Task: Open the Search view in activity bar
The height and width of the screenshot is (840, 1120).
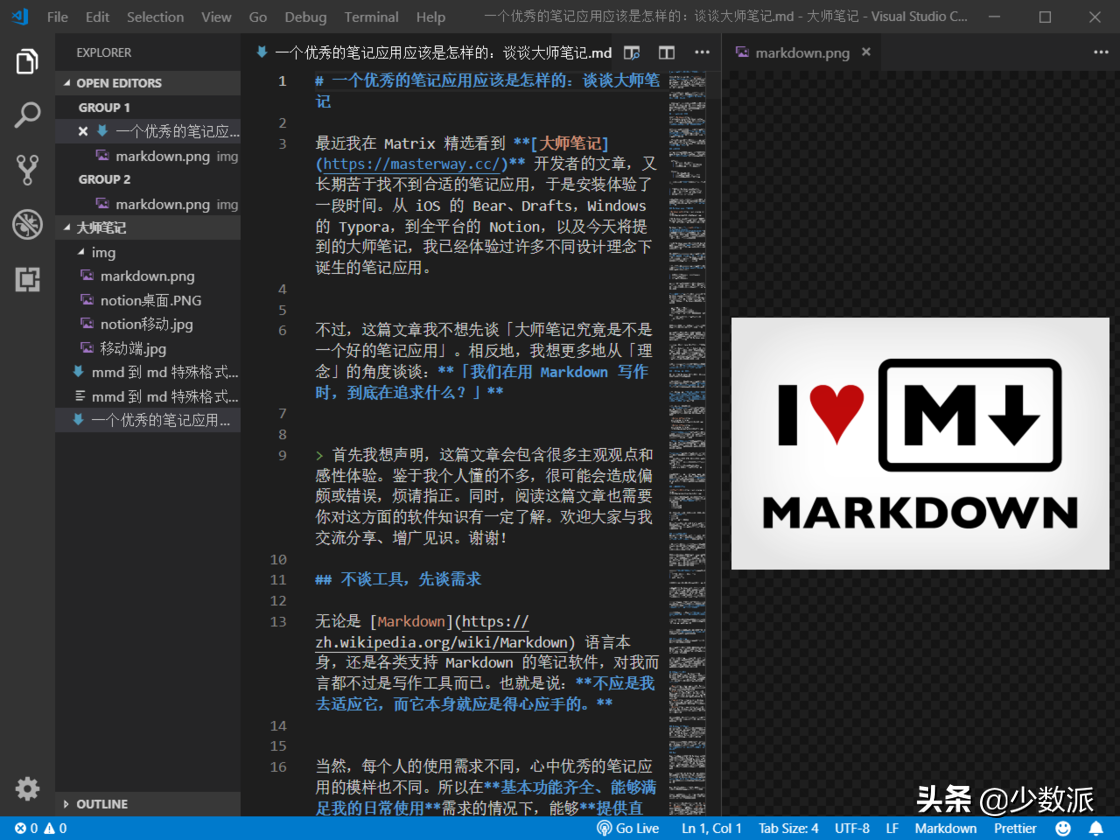Action: click(x=27, y=115)
